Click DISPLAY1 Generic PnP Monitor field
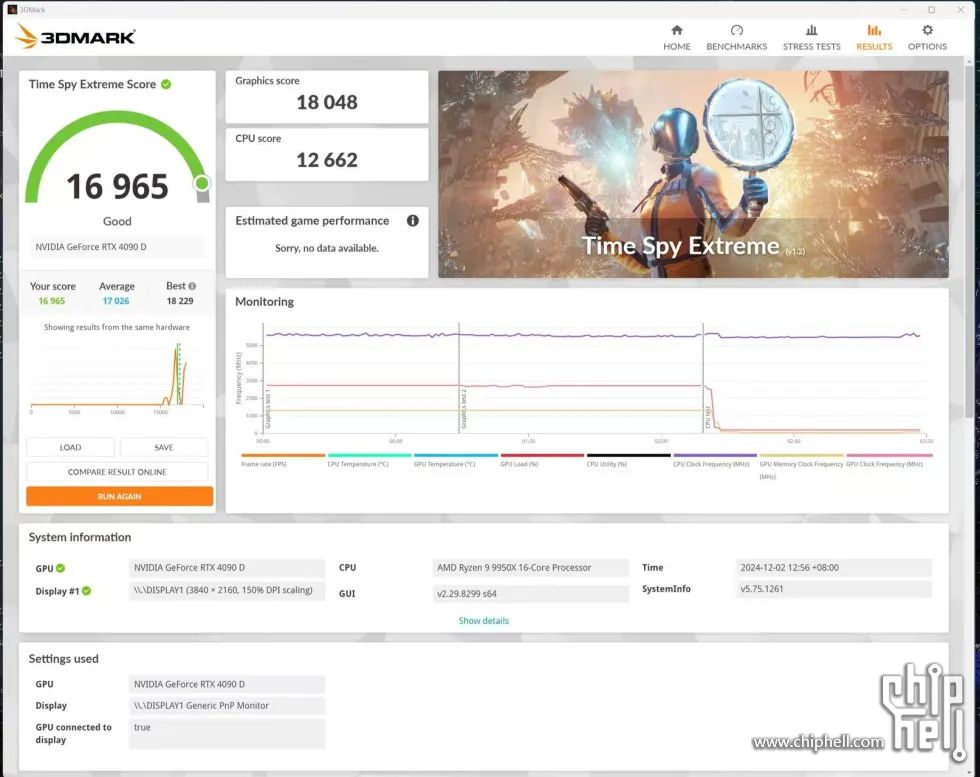The image size is (980, 777). click(227, 706)
